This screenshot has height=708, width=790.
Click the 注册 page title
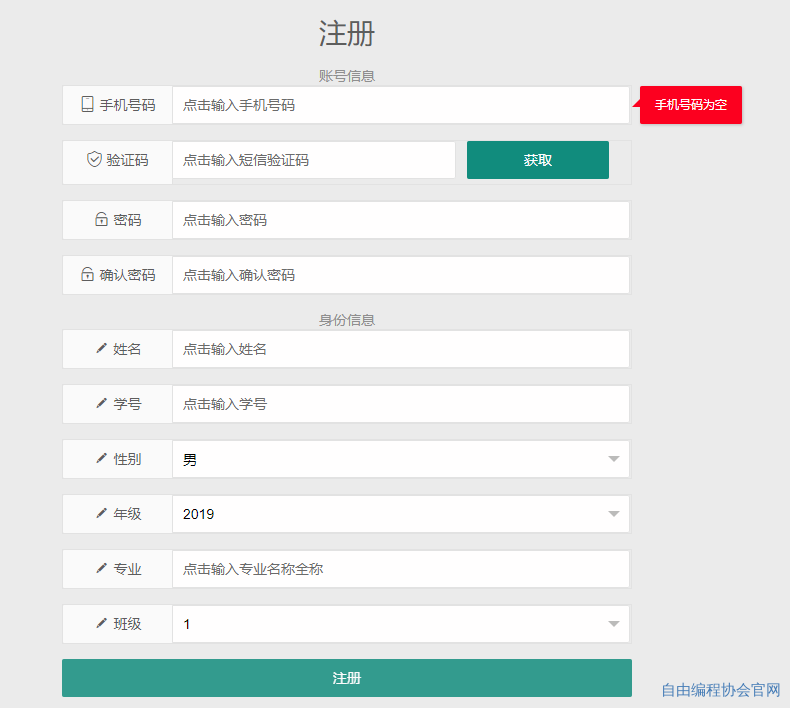(347, 34)
